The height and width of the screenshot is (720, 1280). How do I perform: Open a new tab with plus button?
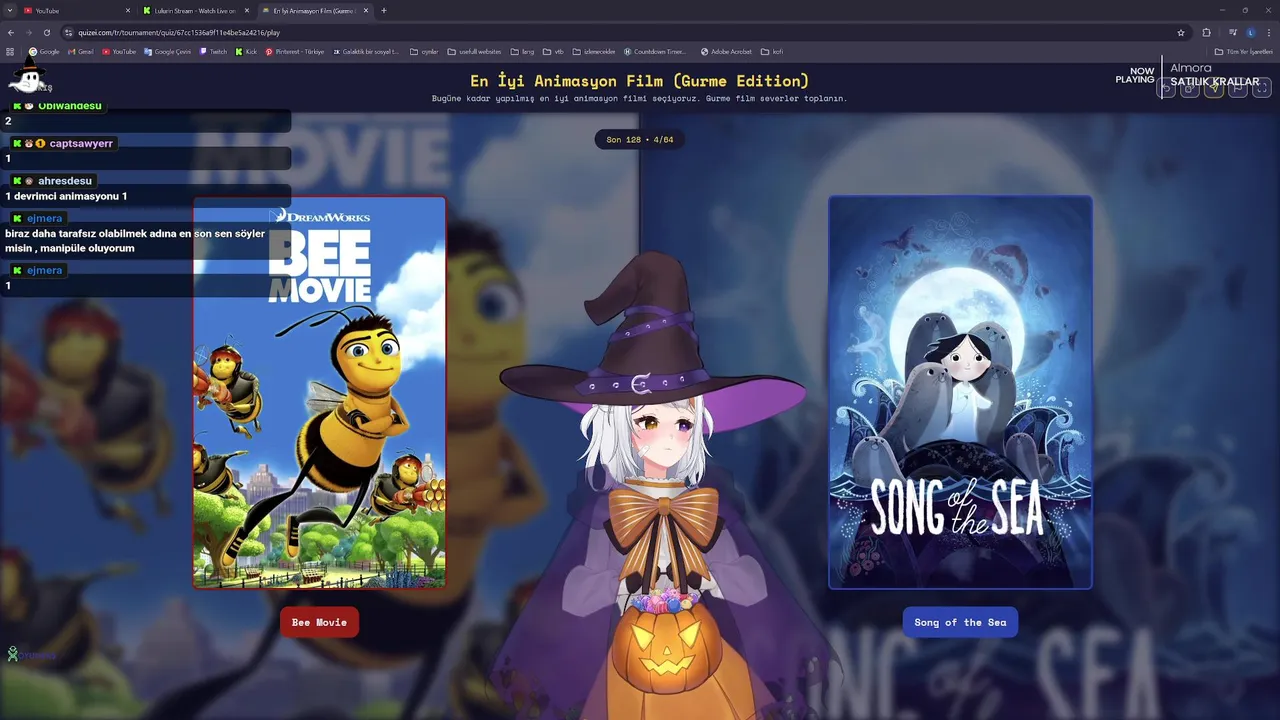tap(384, 10)
